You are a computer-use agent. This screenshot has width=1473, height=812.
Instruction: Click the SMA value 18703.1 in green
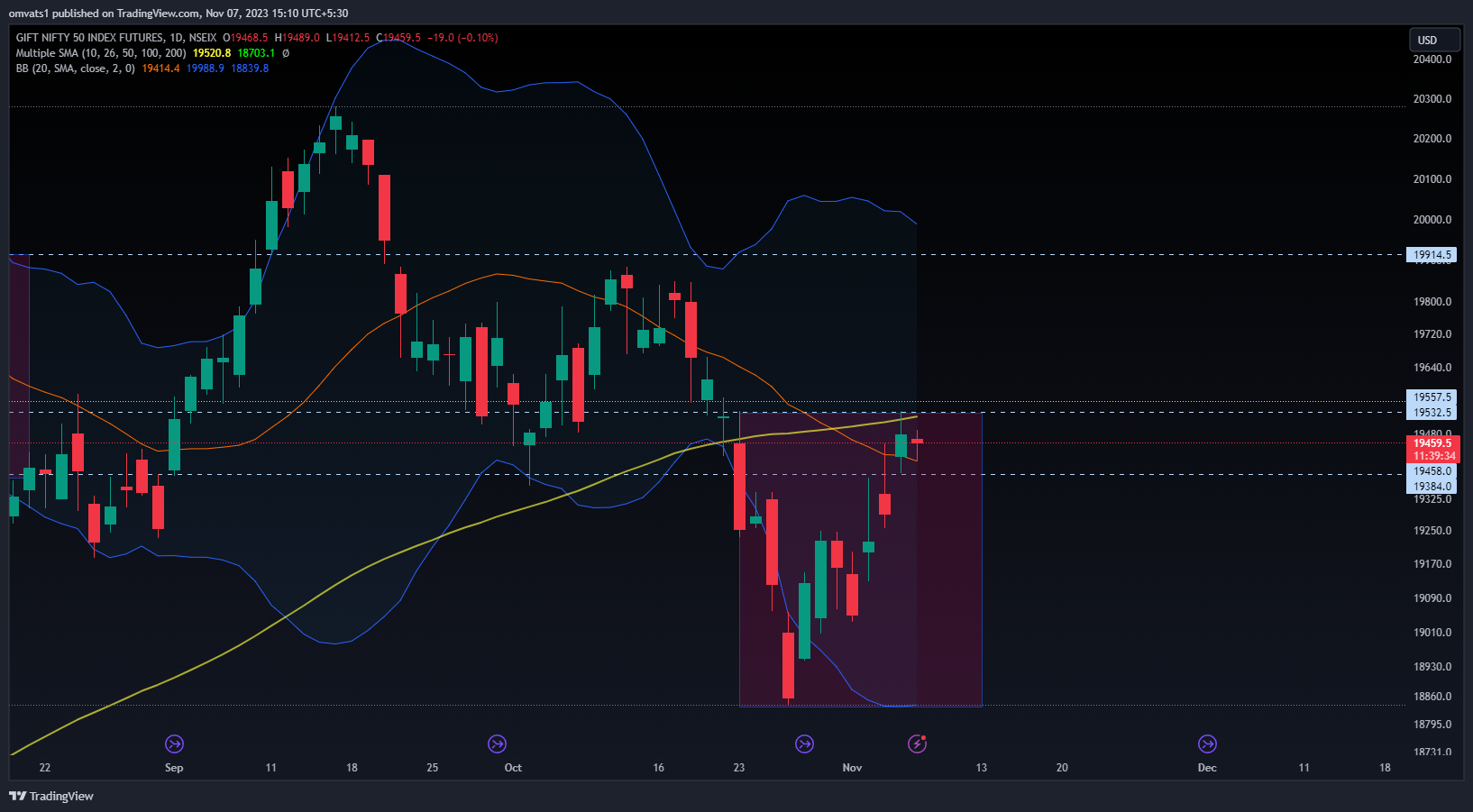256,53
